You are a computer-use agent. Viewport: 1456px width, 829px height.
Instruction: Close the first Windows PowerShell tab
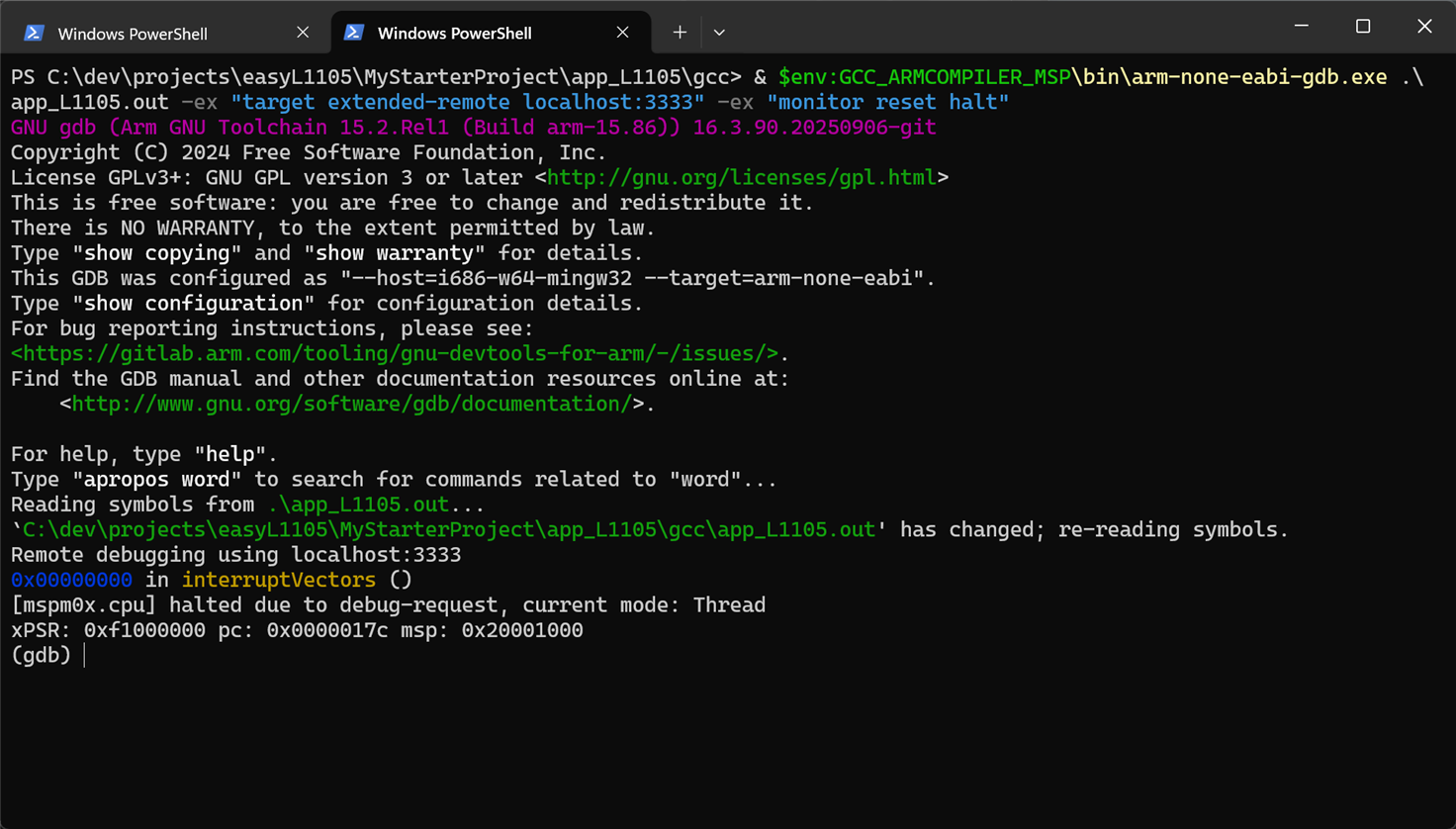(303, 33)
